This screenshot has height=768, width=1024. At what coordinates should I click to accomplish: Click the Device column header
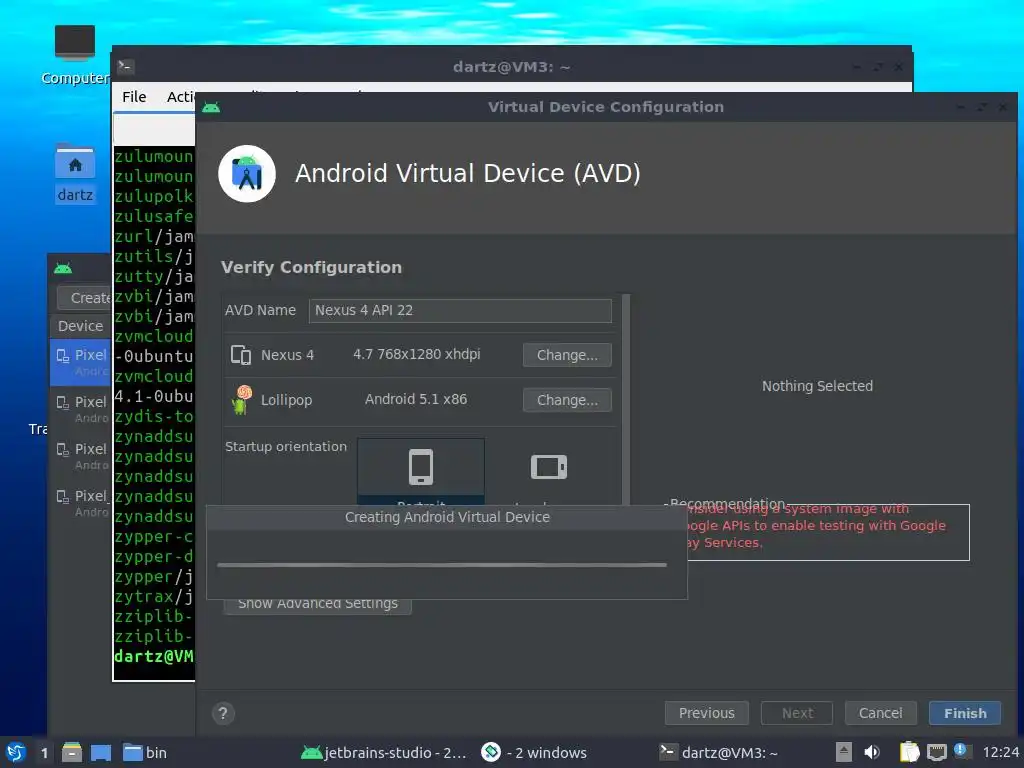(x=80, y=326)
